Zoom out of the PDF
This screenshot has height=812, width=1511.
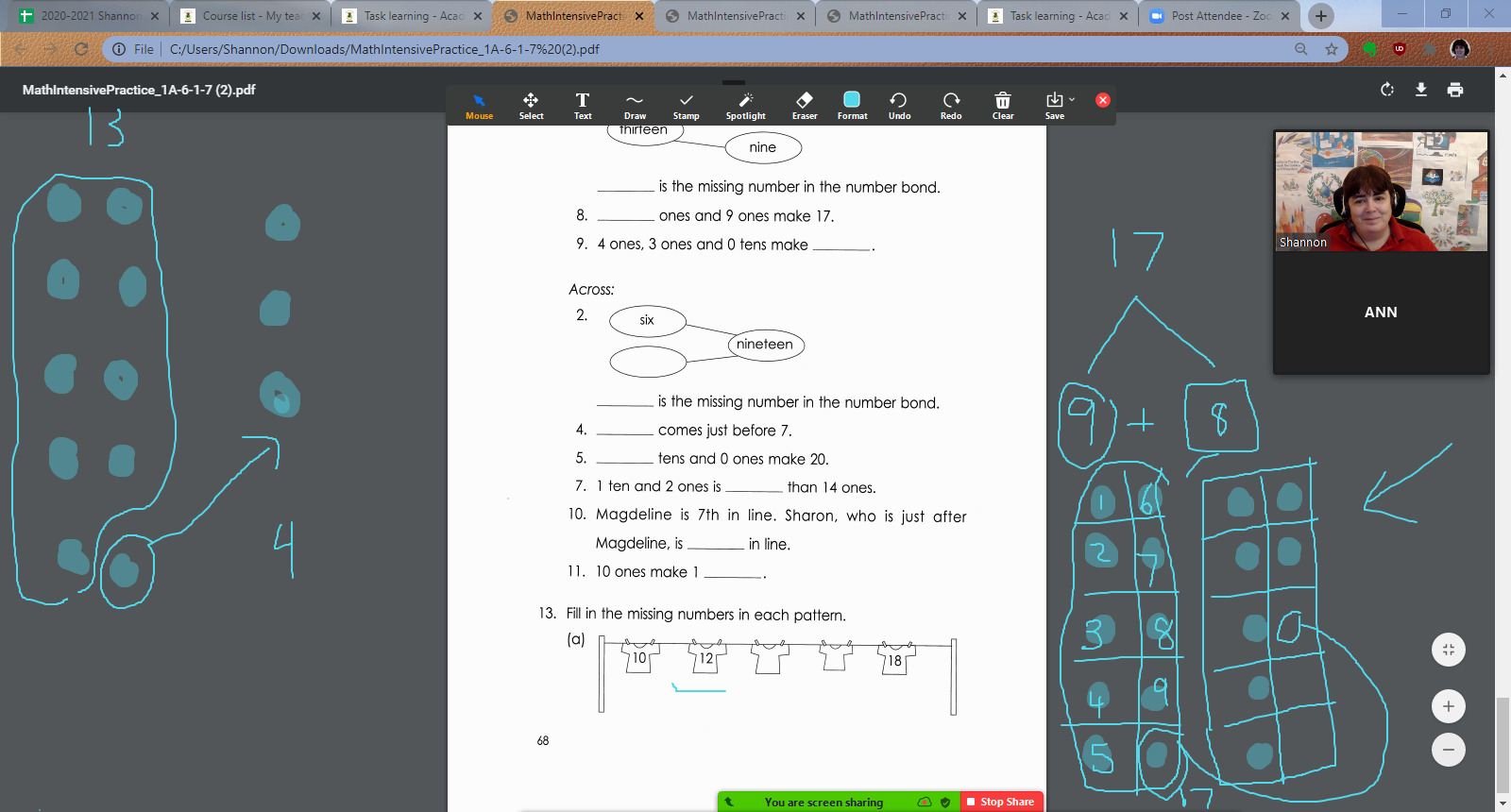pos(1449,750)
